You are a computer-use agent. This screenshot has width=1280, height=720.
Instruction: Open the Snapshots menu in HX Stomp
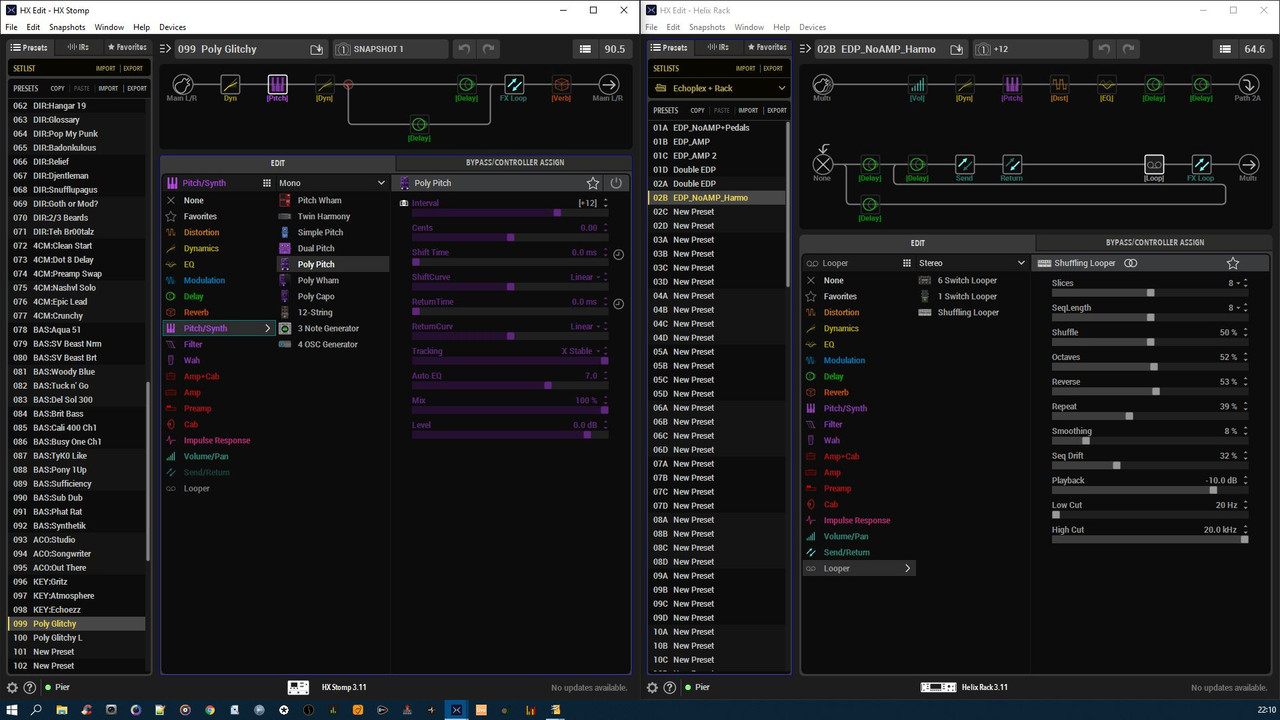point(68,27)
